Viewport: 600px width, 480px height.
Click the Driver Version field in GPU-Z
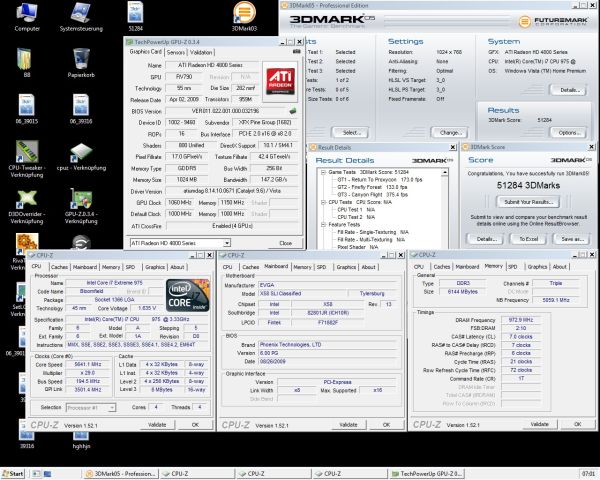(232, 191)
